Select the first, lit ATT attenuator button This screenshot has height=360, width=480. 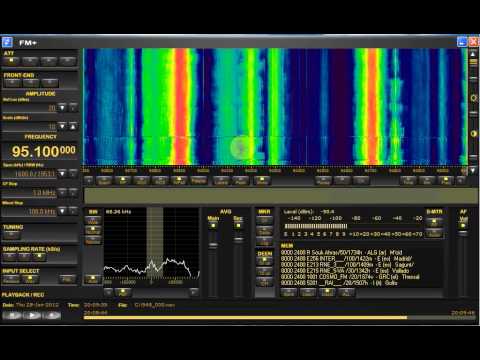point(11,61)
